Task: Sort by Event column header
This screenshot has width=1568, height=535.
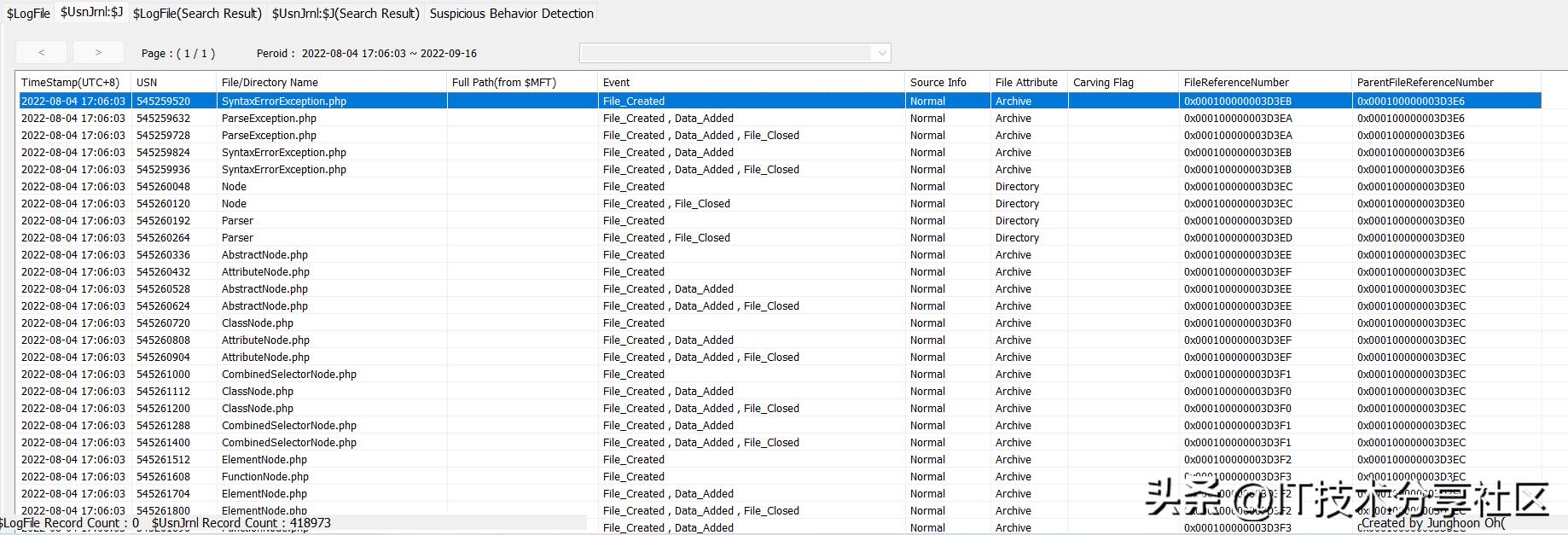Action: click(616, 83)
